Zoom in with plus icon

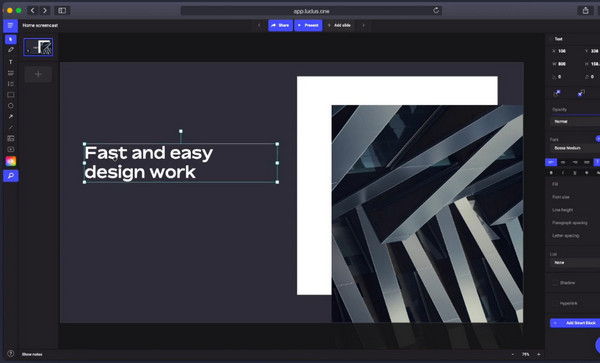[538, 354]
